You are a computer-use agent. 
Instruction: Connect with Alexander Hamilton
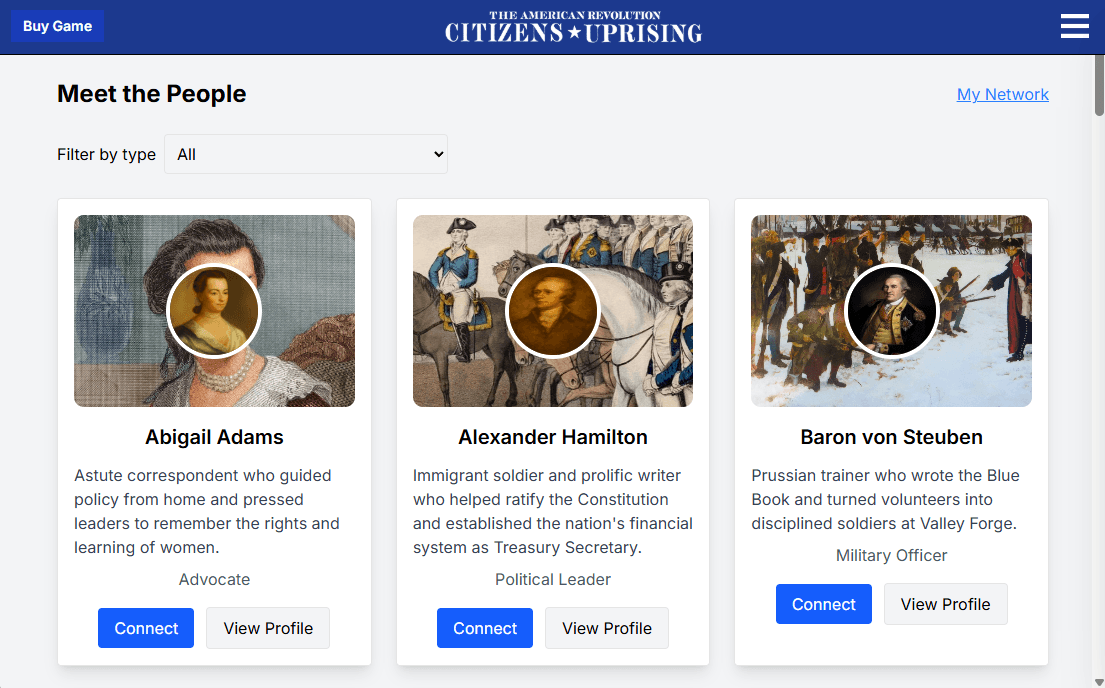click(485, 628)
